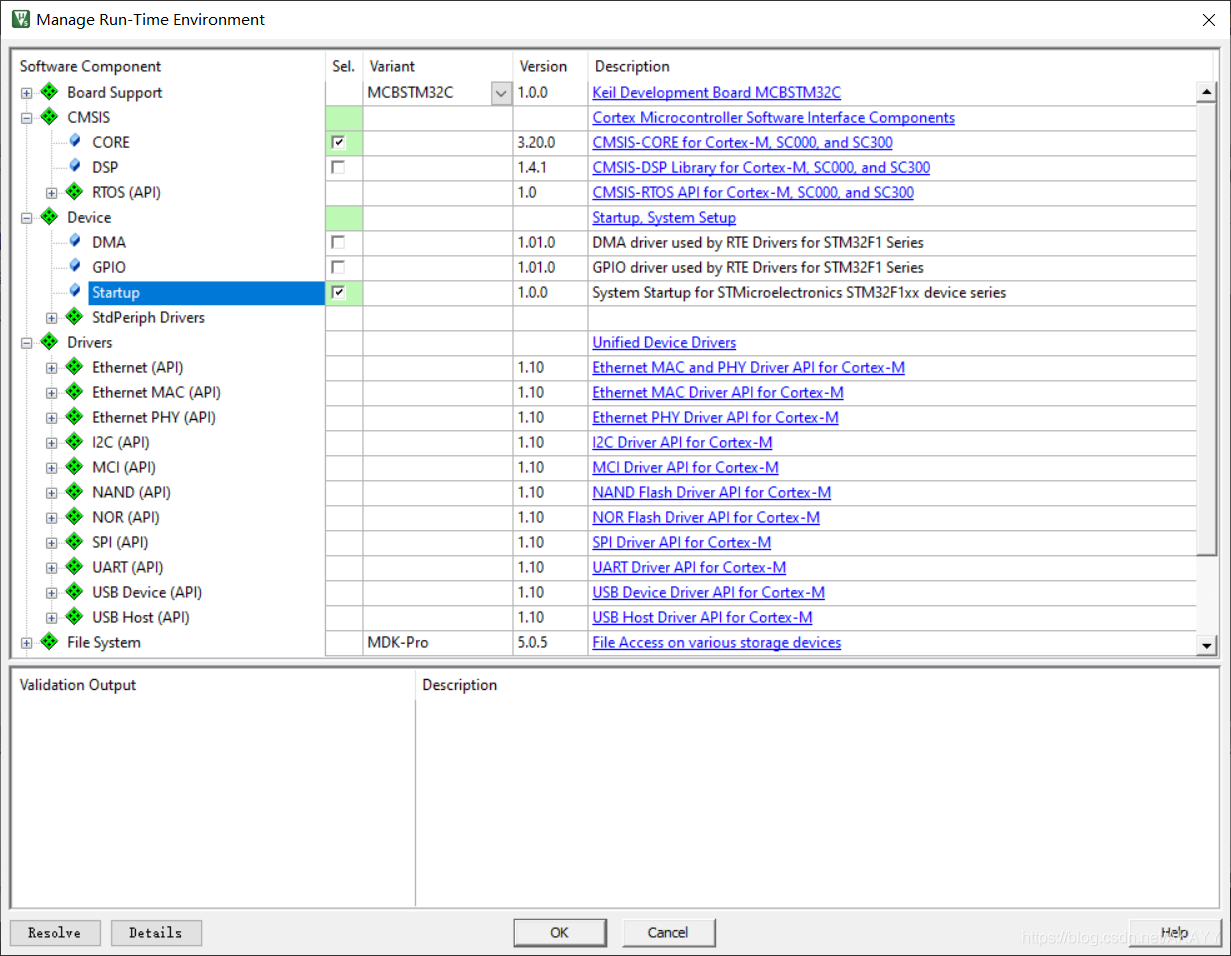
Task: Click the scrollbar up arrow
Action: 1207,93
